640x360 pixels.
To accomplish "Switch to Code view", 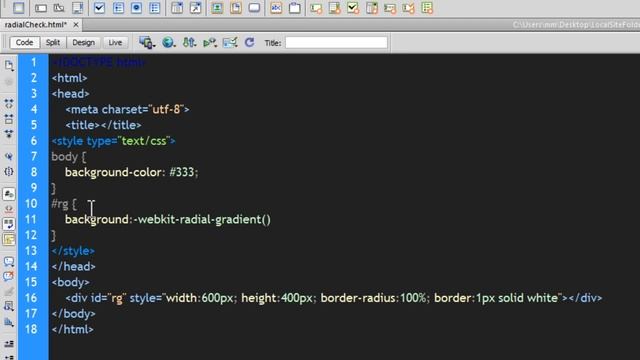I will coord(24,42).
